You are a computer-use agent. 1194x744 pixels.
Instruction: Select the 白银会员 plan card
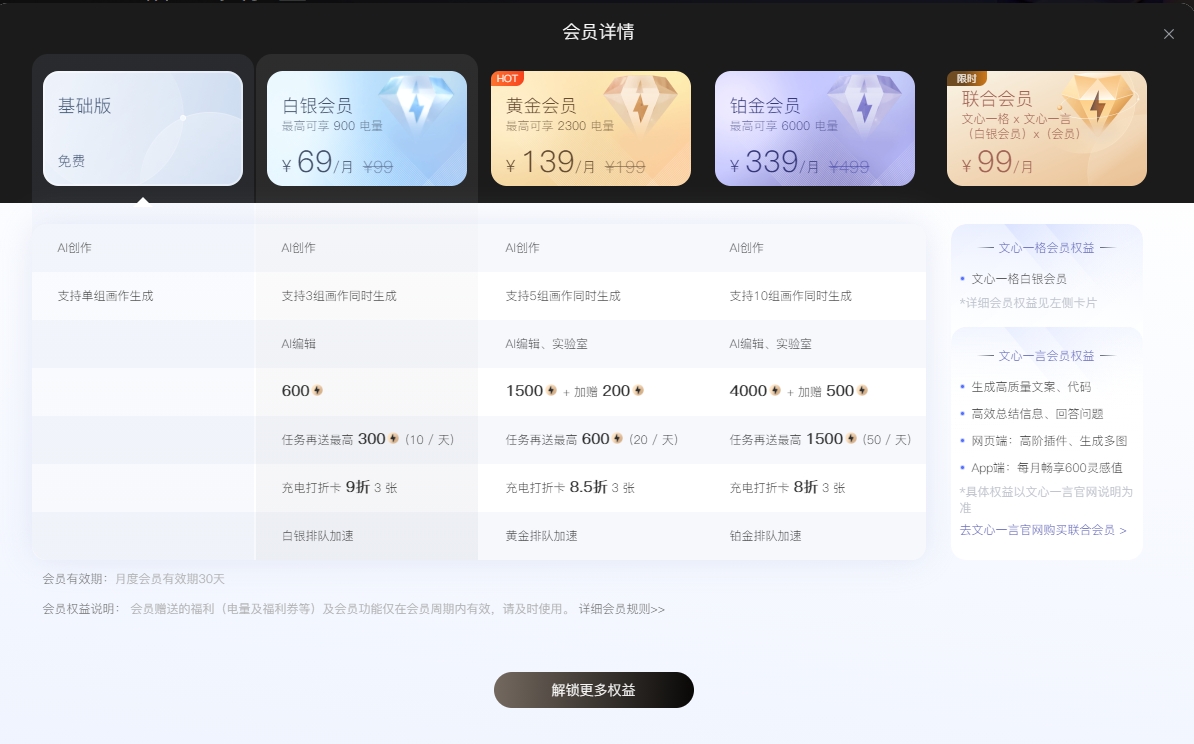pos(366,128)
